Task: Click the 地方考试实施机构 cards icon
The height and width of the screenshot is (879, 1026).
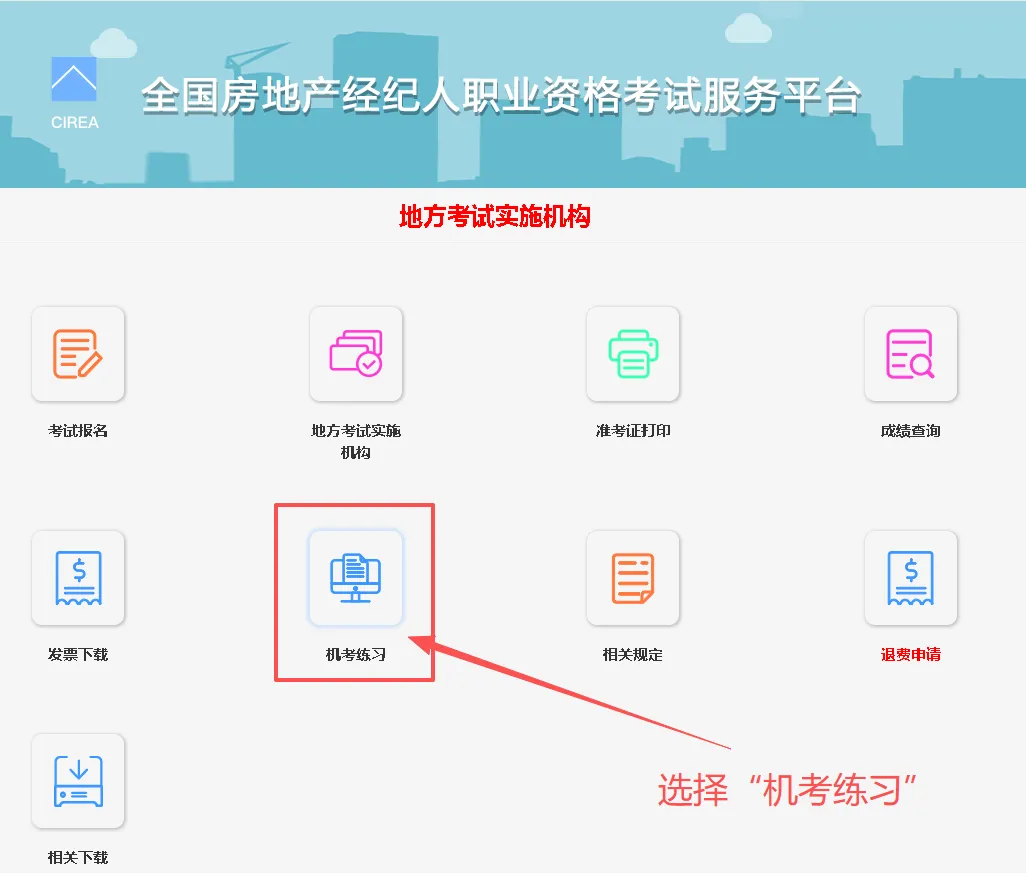Action: click(x=355, y=353)
